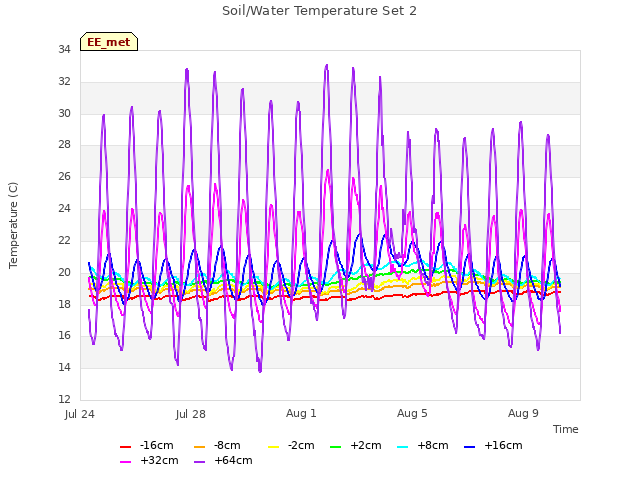Click the 28 y-axis tick label
The height and width of the screenshot is (480, 640).
(x=64, y=144)
